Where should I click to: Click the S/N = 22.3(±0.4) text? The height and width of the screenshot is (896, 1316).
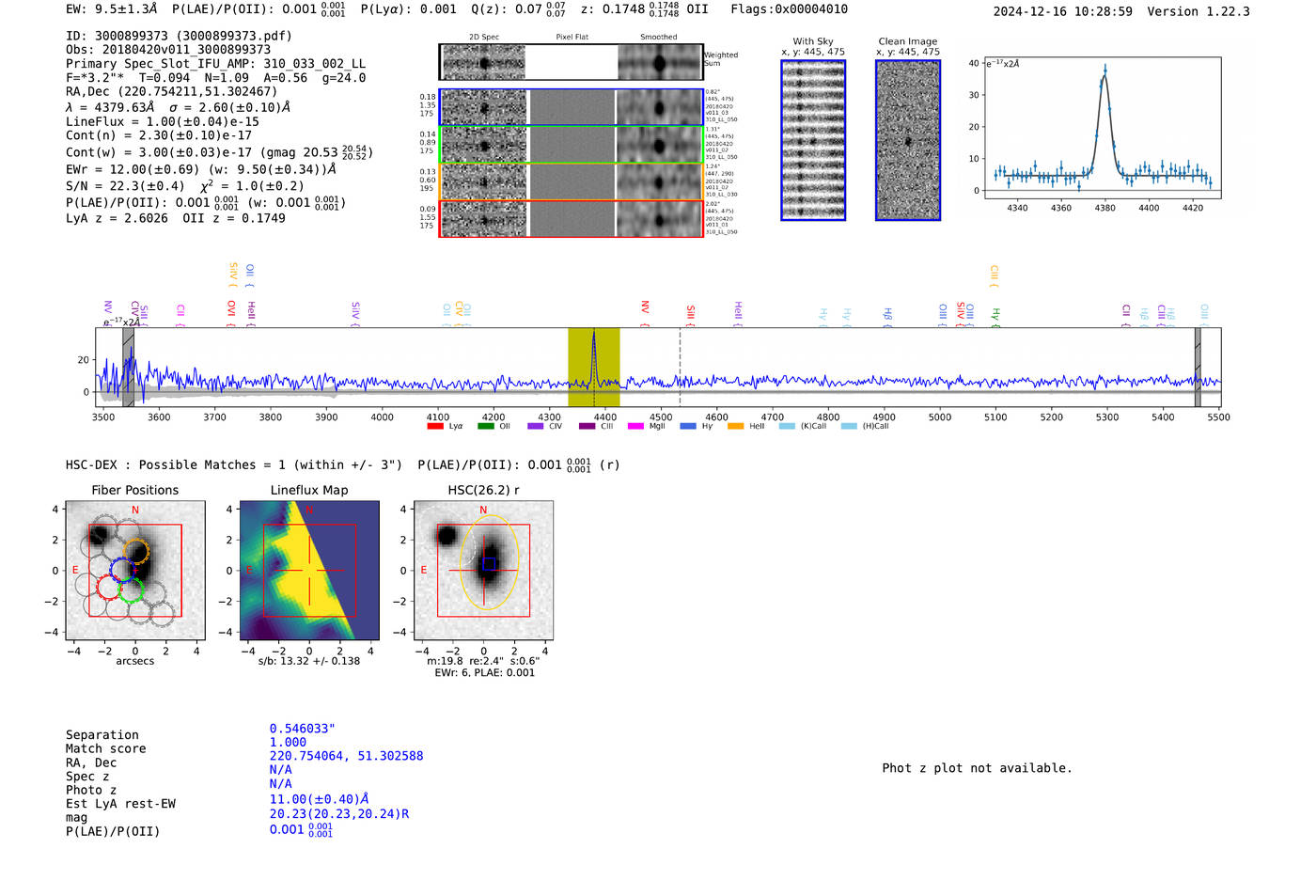coord(125,186)
